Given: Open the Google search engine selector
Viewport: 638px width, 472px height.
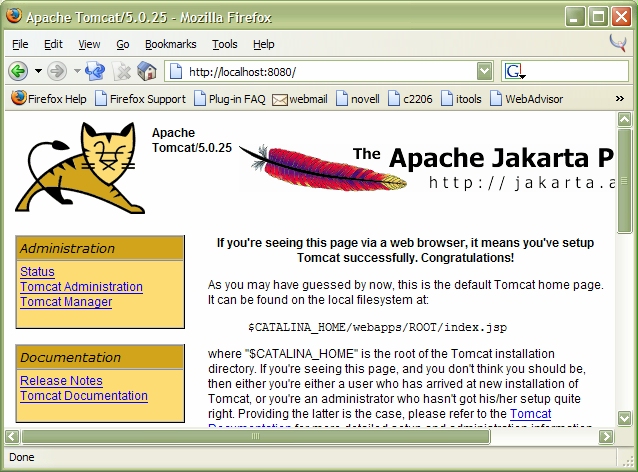Looking at the screenshot, I should coord(515,72).
